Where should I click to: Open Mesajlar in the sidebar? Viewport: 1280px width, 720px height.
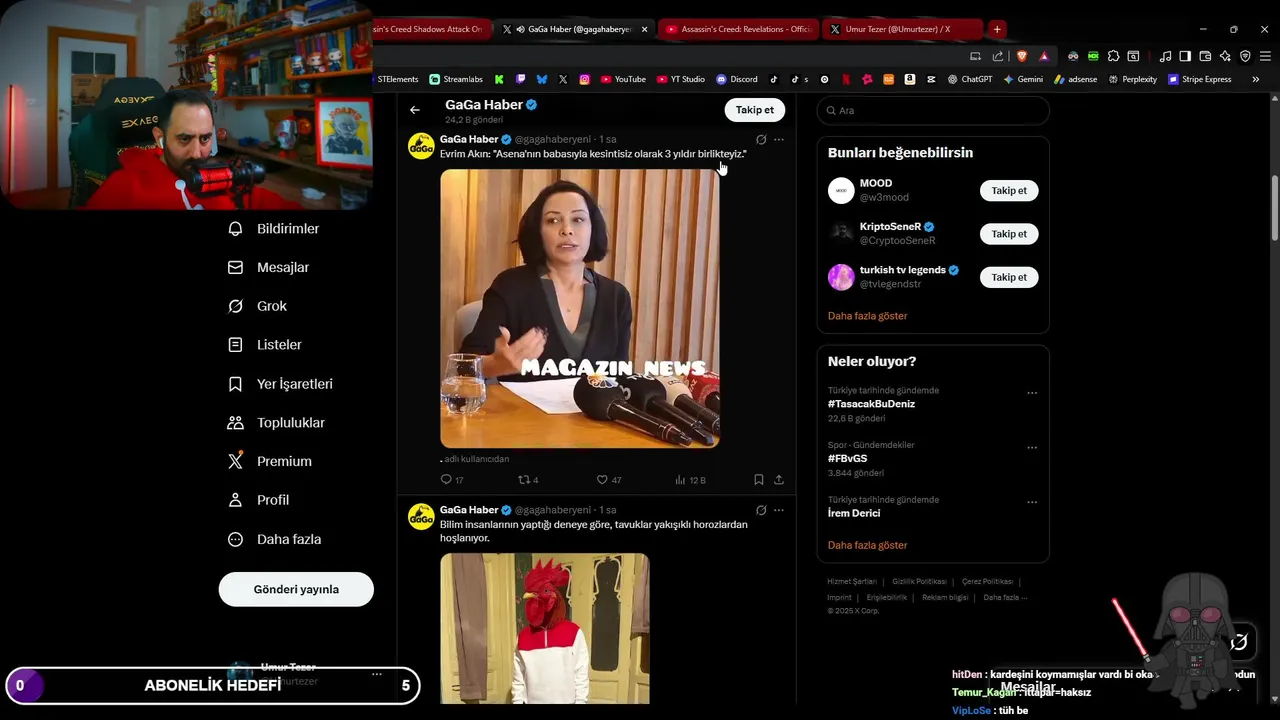pyautogui.click(x=269, y=268)
